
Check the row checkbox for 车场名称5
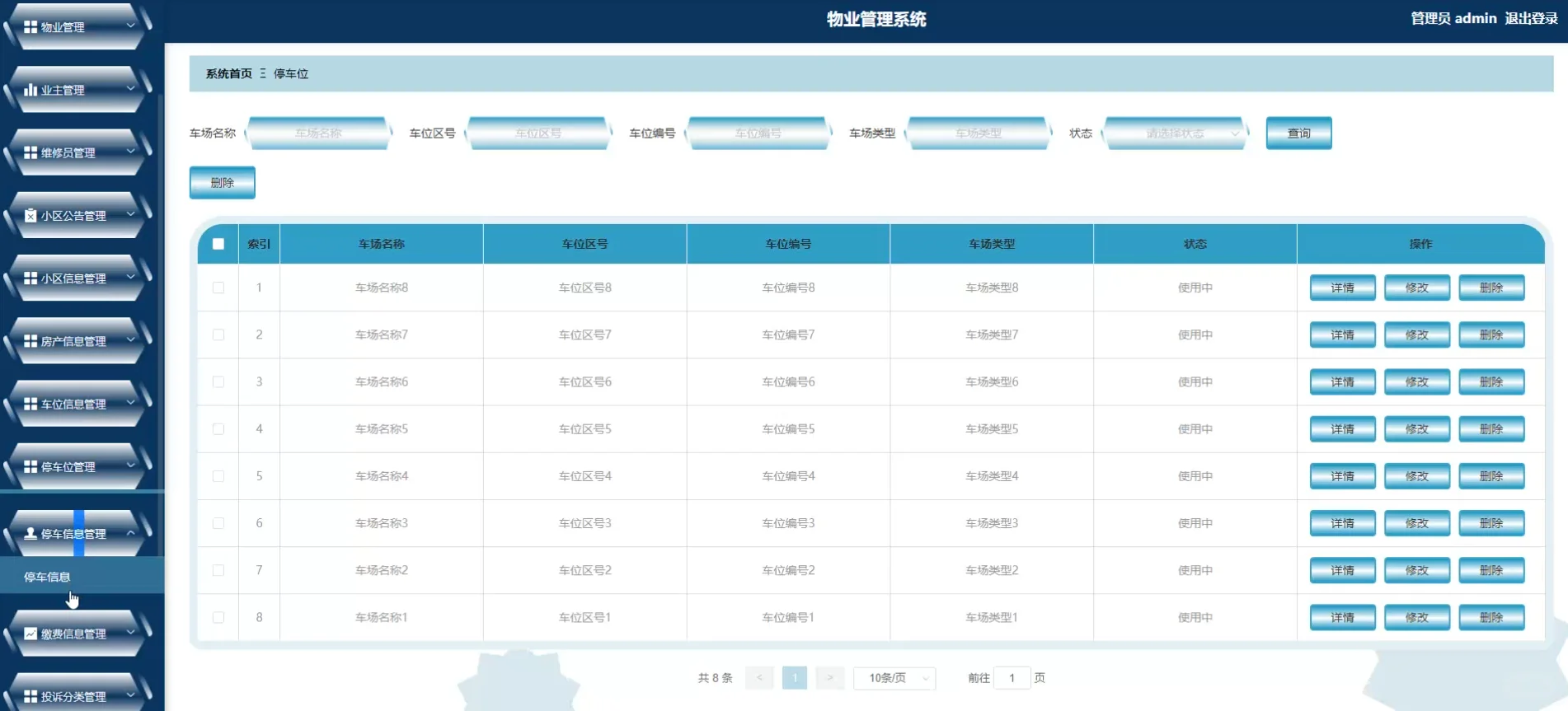[x=218, y=428]
